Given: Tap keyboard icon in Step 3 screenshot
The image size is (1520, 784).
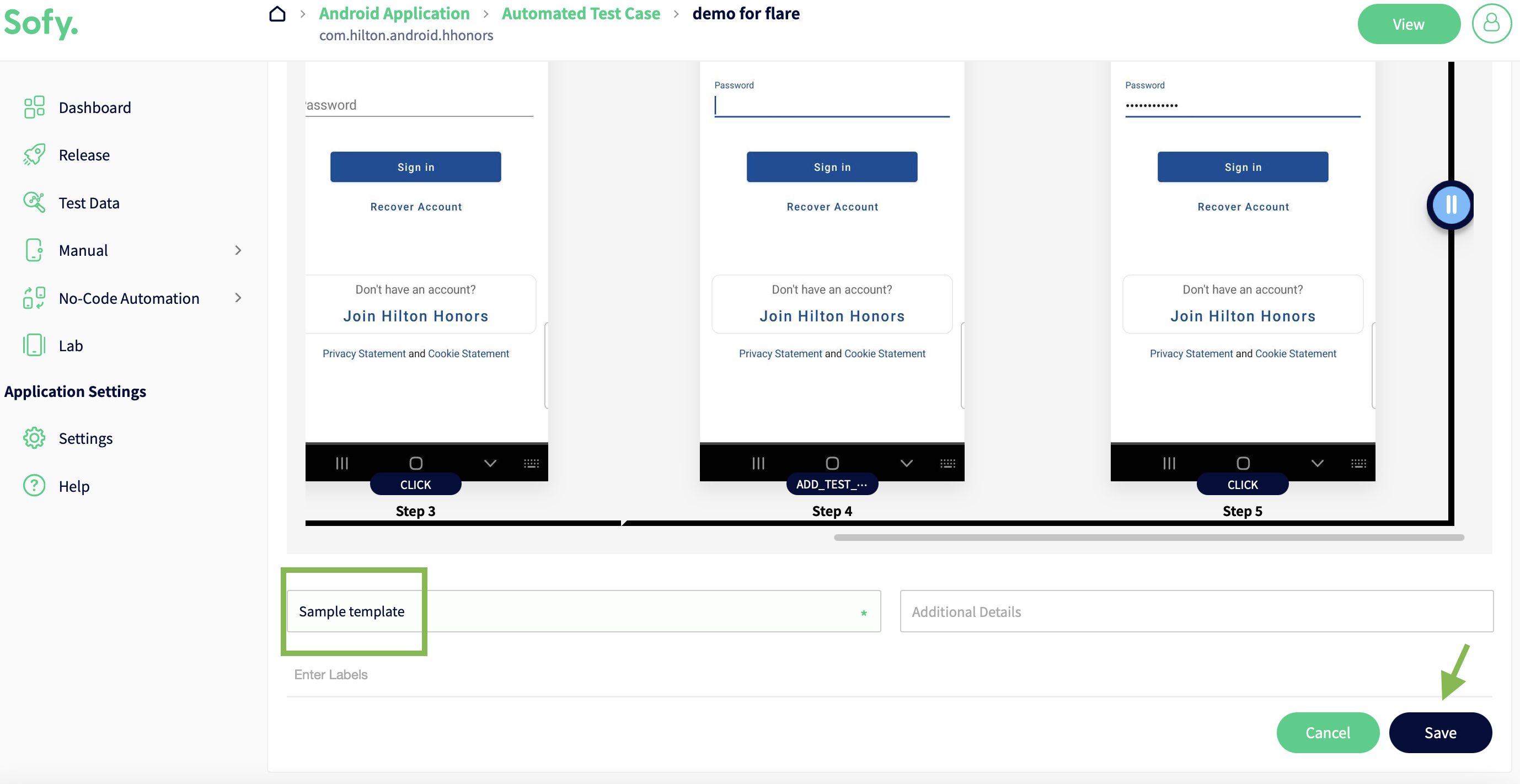Looking at the screenshot, I should (531, 464).
